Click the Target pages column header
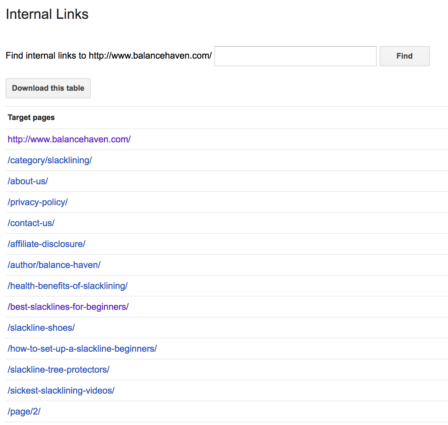Screen dimensions: 448x425 pos(31,118)
